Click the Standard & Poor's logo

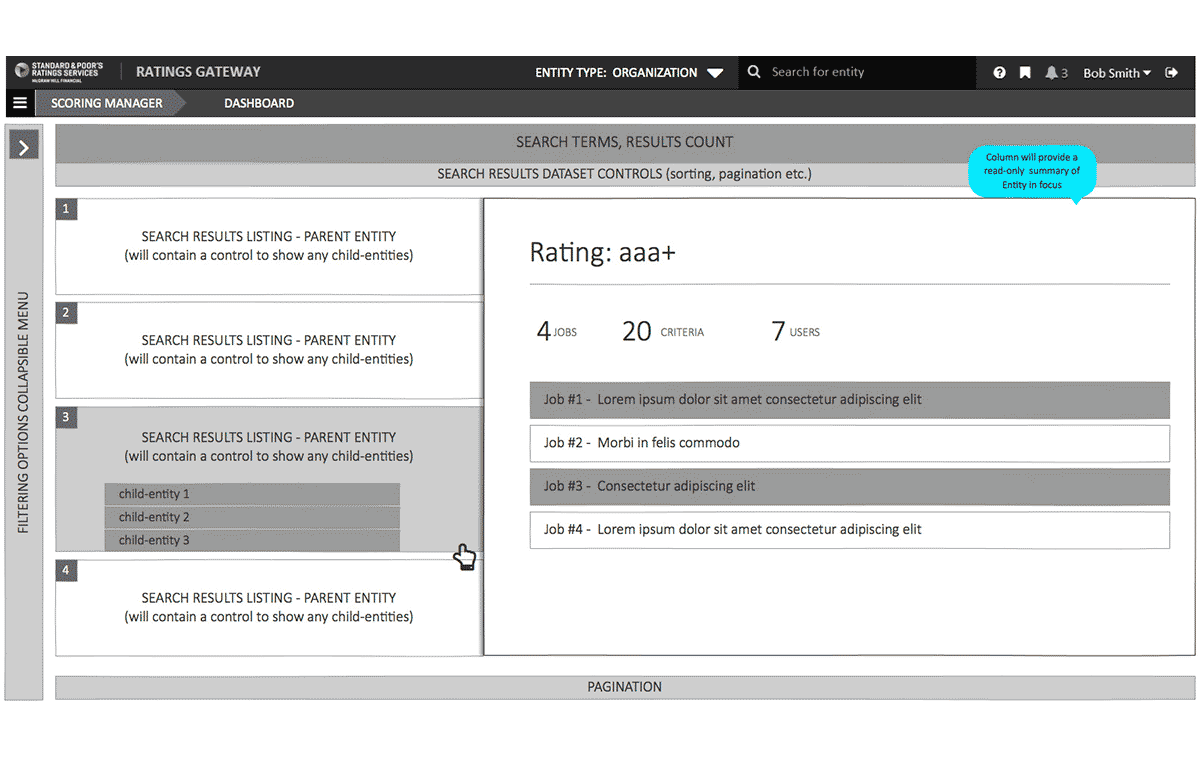[x=60, y=72]
